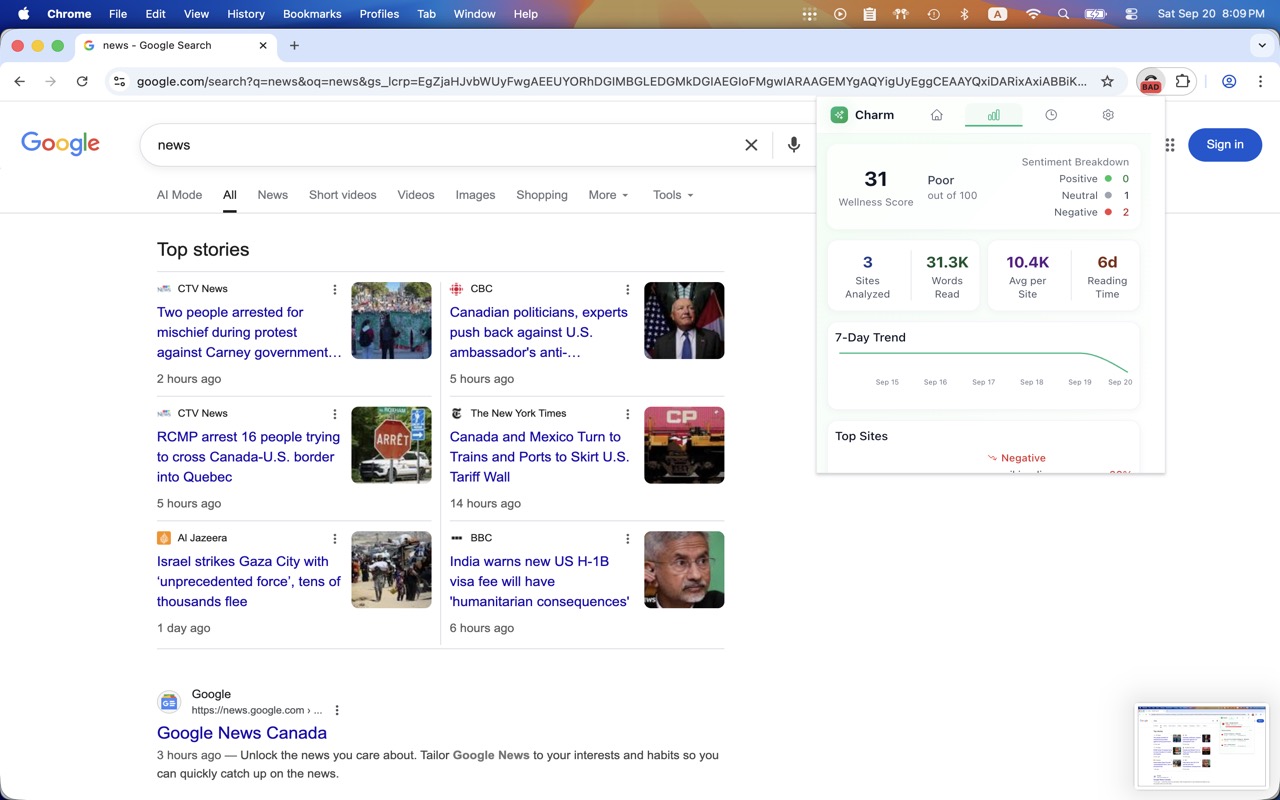Viewport: 1280px width, 800px height.
Task: Open the Google News Canada result
Action: click(x=242, y=733)
